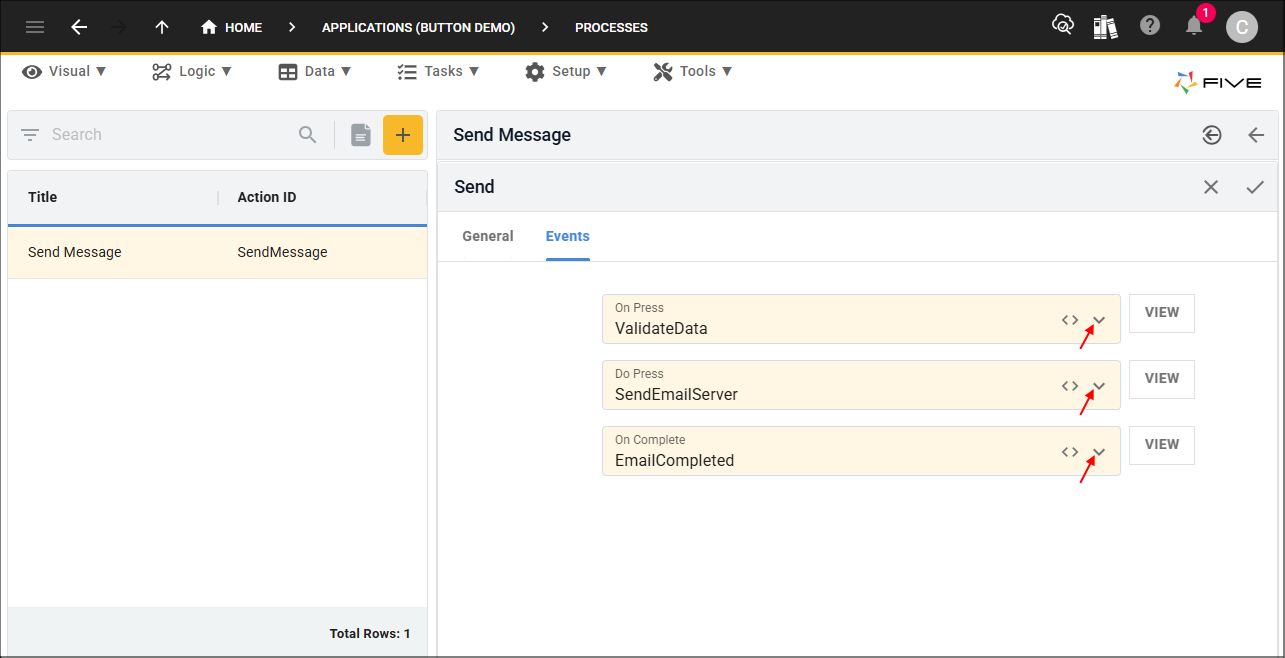Screen dimensions: 1285x658
Task: Click the document icon beside search
Action: tap(361, 135)
